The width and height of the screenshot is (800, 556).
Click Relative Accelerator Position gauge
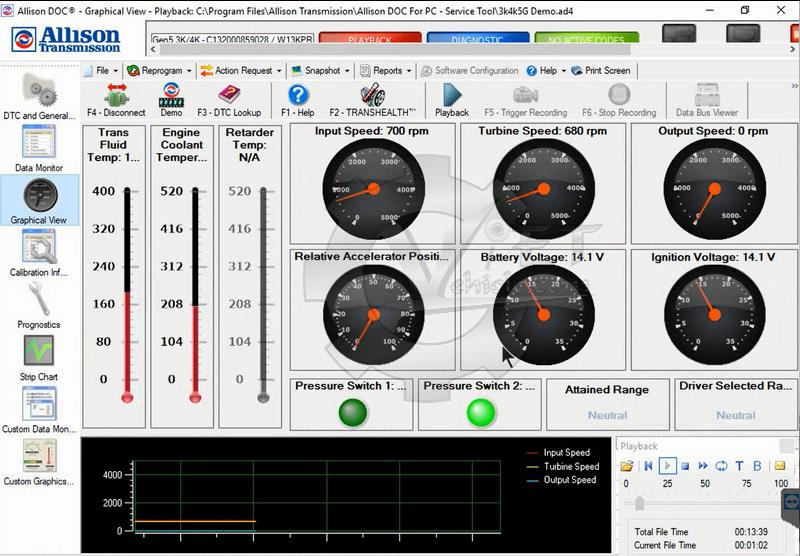373,315
